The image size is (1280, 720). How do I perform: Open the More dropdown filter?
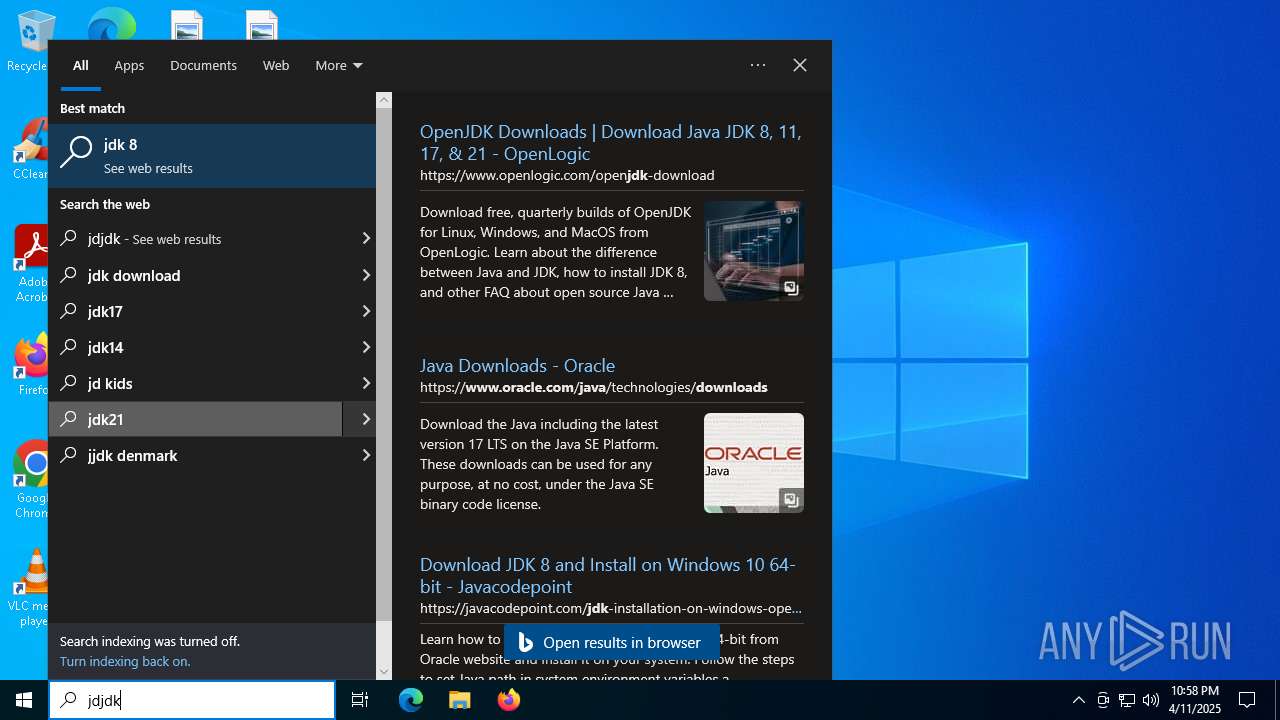(x=339, y=65)
